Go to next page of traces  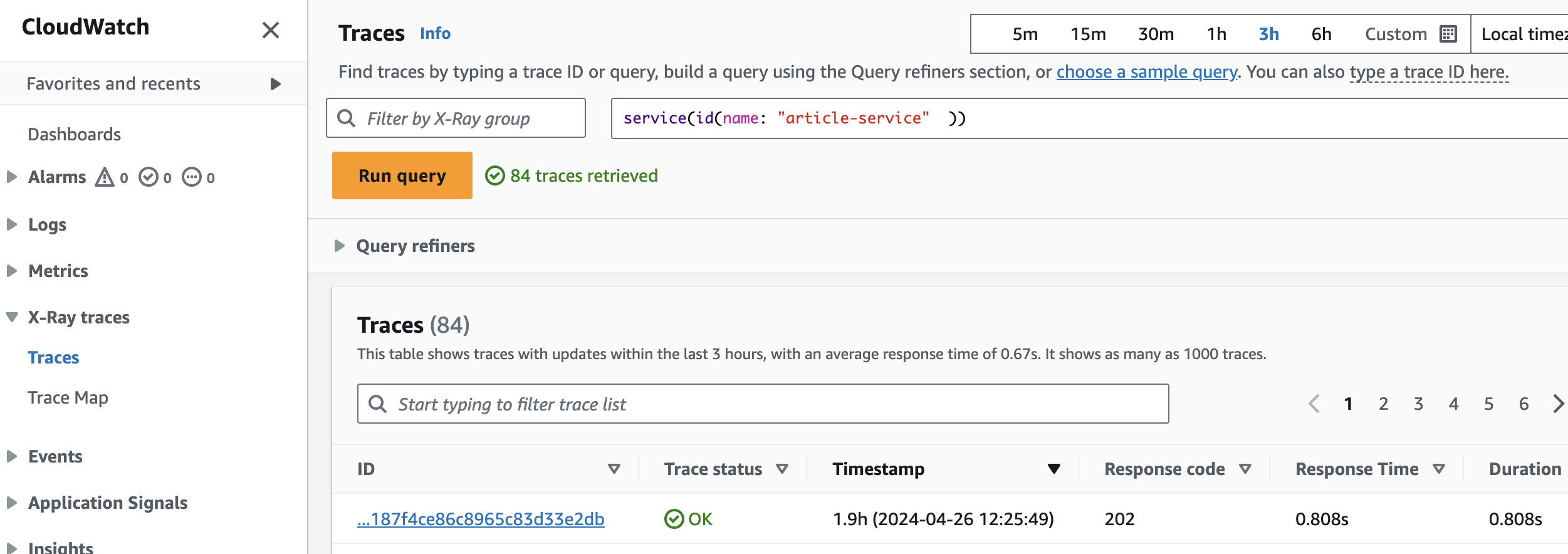1558,404
